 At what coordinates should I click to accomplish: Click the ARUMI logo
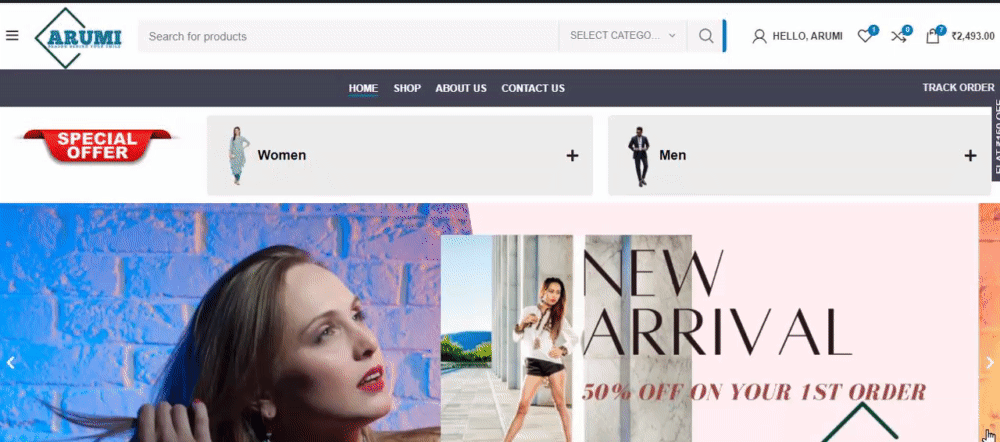coord(78,38)
